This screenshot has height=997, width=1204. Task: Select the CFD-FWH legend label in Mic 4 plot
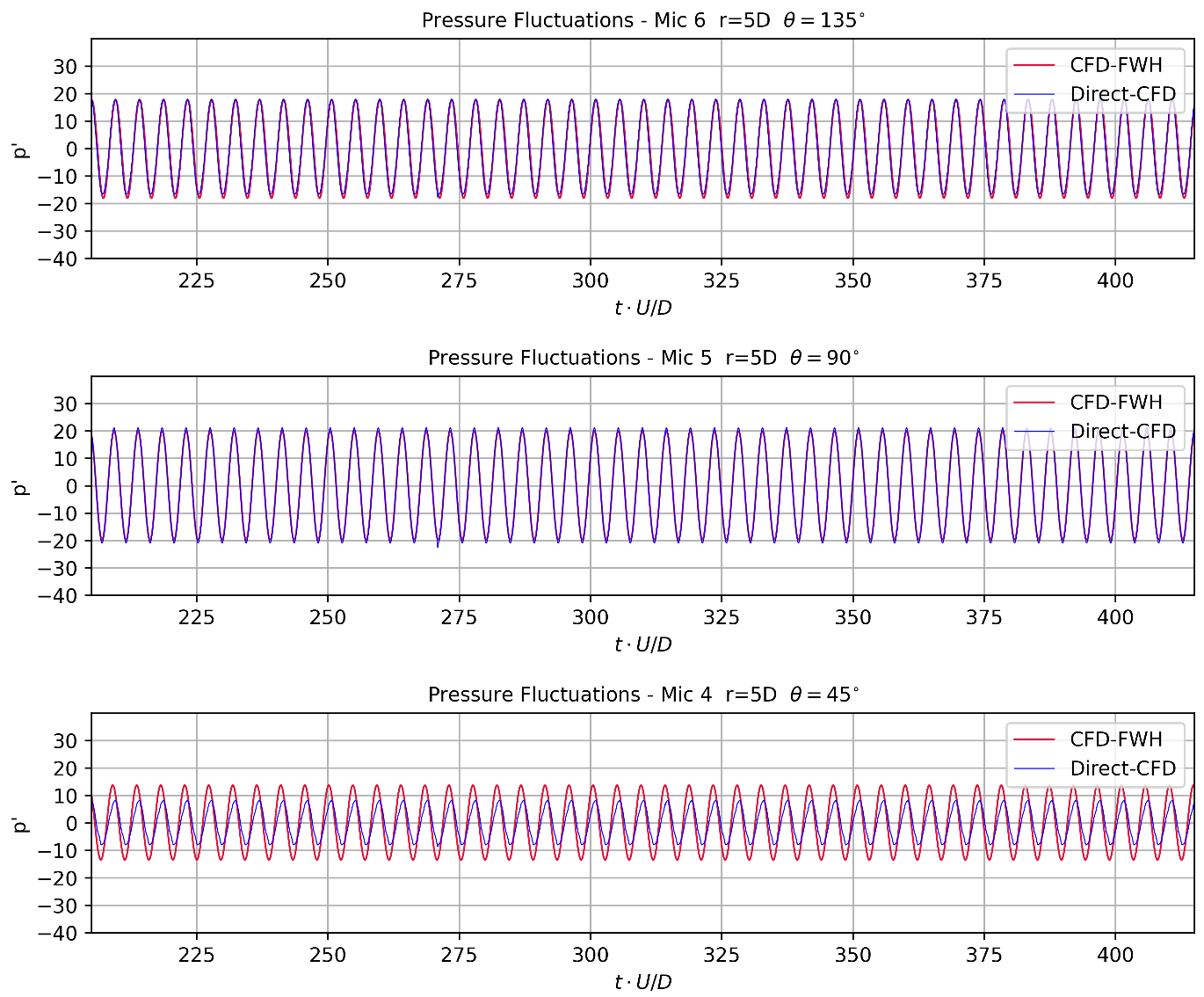1115,739
